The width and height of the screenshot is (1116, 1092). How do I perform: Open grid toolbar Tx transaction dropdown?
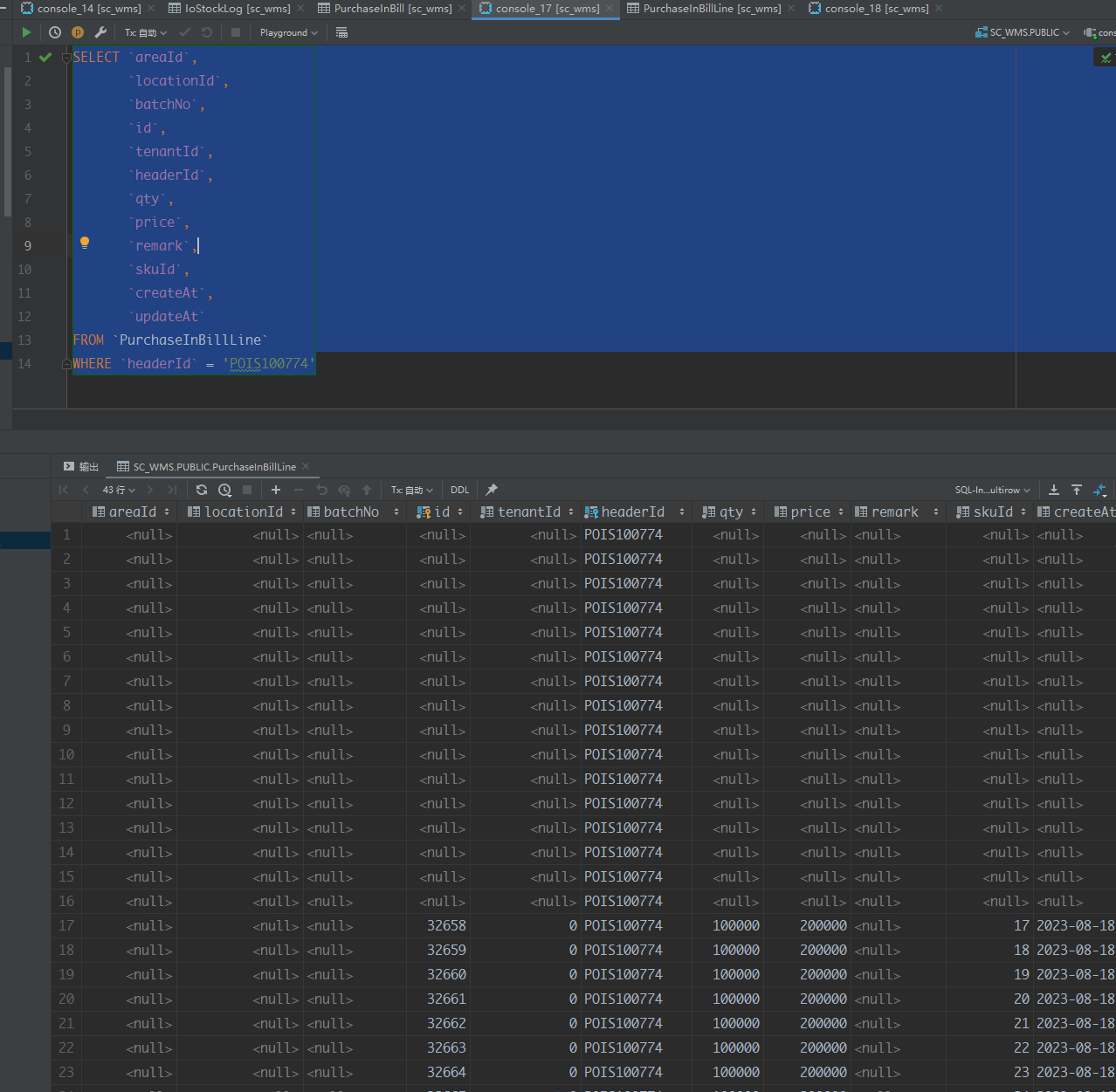click(x=411, y=490)
